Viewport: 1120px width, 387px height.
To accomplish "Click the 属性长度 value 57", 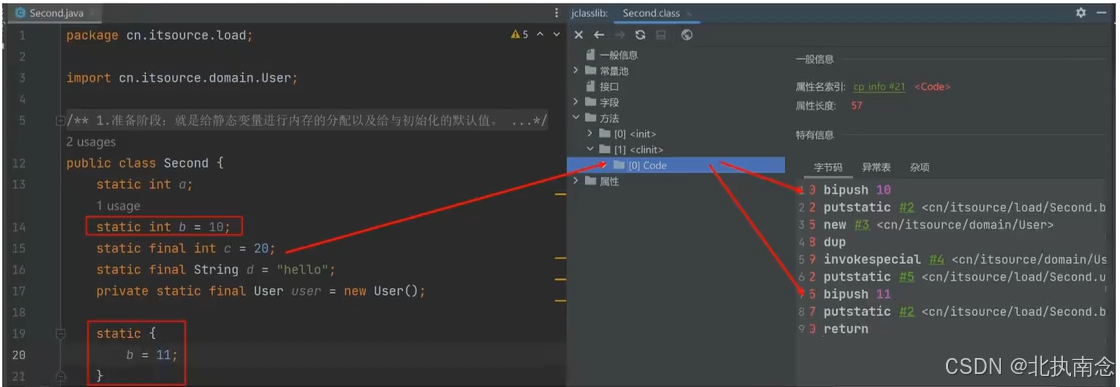I will [x=857, y=105].
